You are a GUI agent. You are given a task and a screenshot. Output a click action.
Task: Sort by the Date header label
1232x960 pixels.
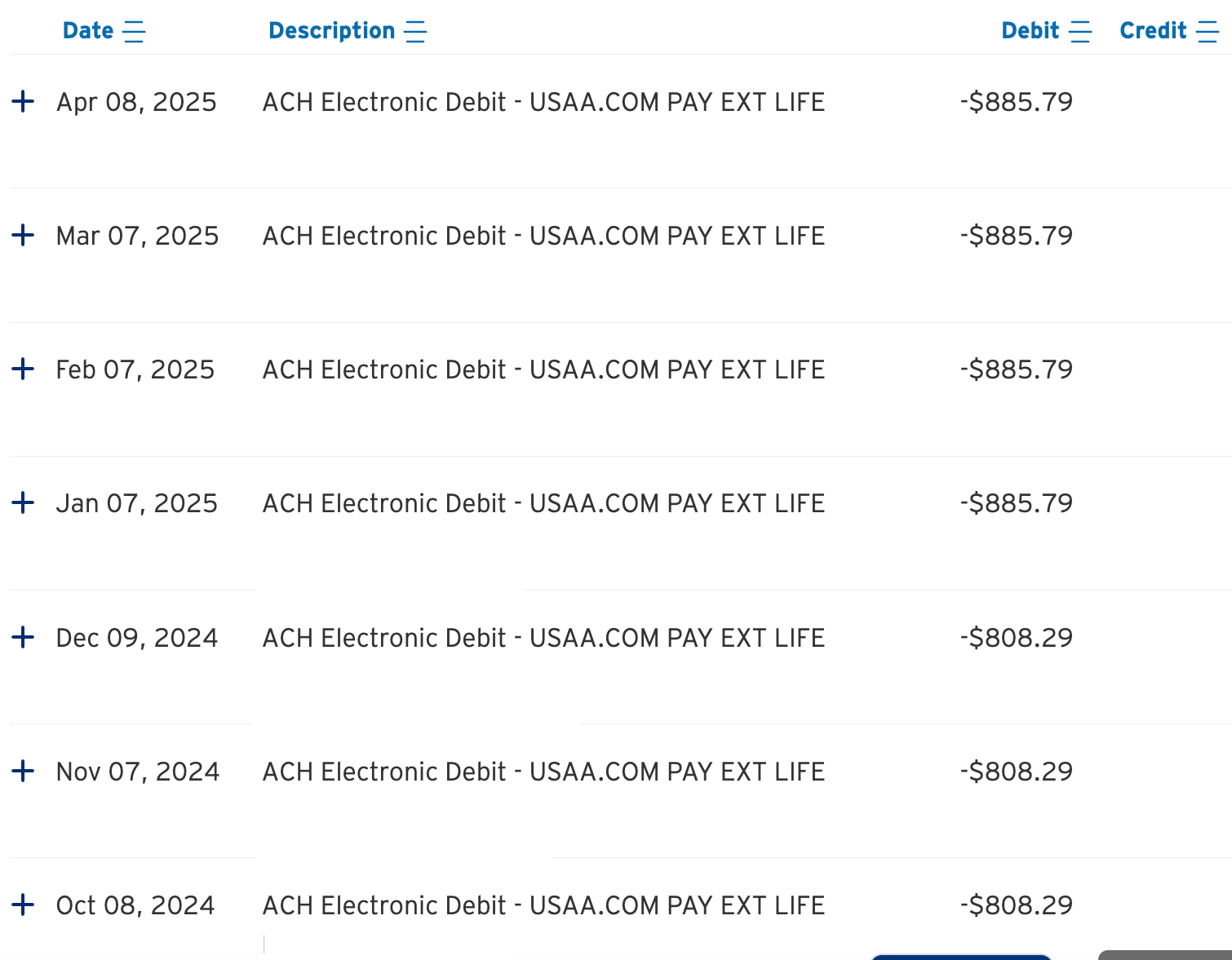pos(88,31)
